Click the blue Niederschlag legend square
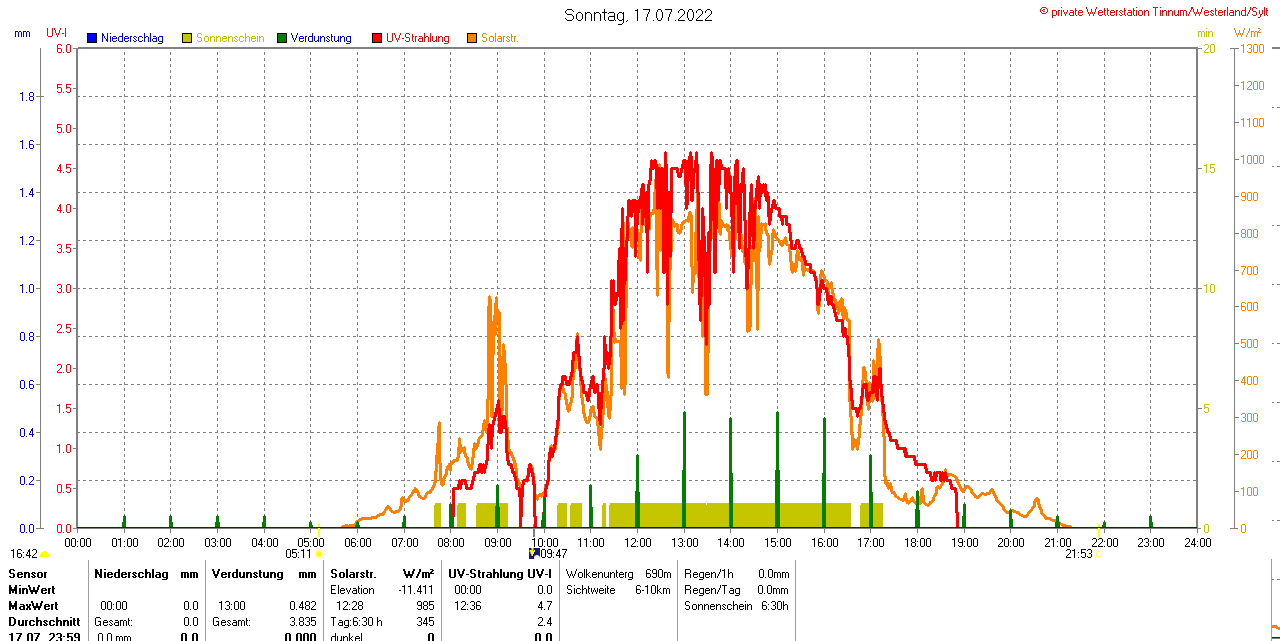The image size is (1280, 641). coord(92,38)
